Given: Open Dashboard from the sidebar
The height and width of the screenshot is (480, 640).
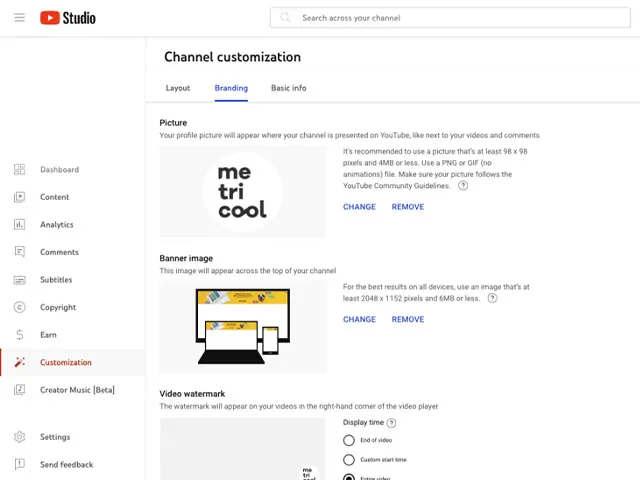Looking at the screenshot, I should pos(60,169).
